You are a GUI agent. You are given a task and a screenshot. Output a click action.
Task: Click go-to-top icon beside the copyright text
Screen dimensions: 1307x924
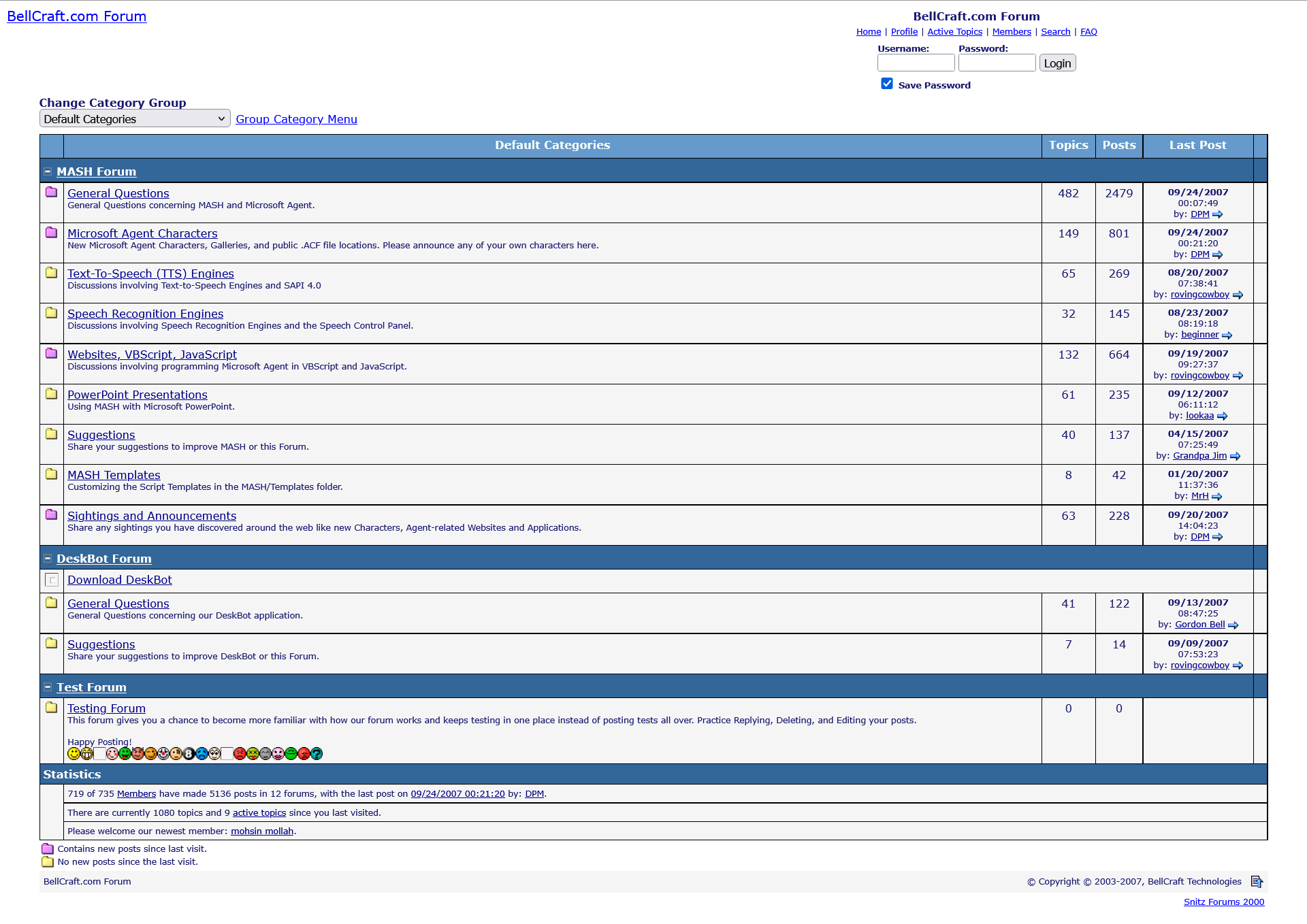[1257, 882]
